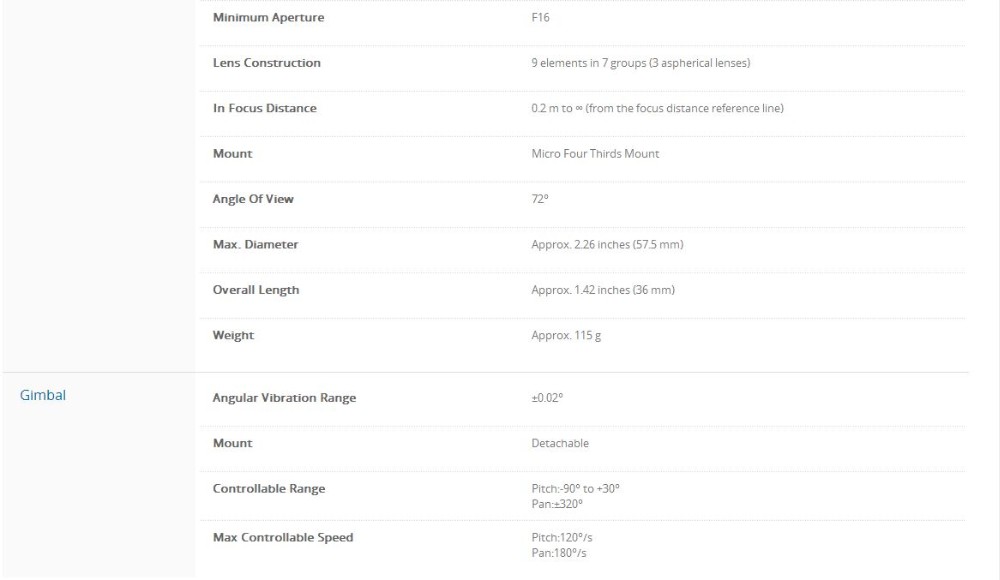The image size is (1000, 580).
Task: Select the 72° angle value
Action: click(x=540, y=199)
